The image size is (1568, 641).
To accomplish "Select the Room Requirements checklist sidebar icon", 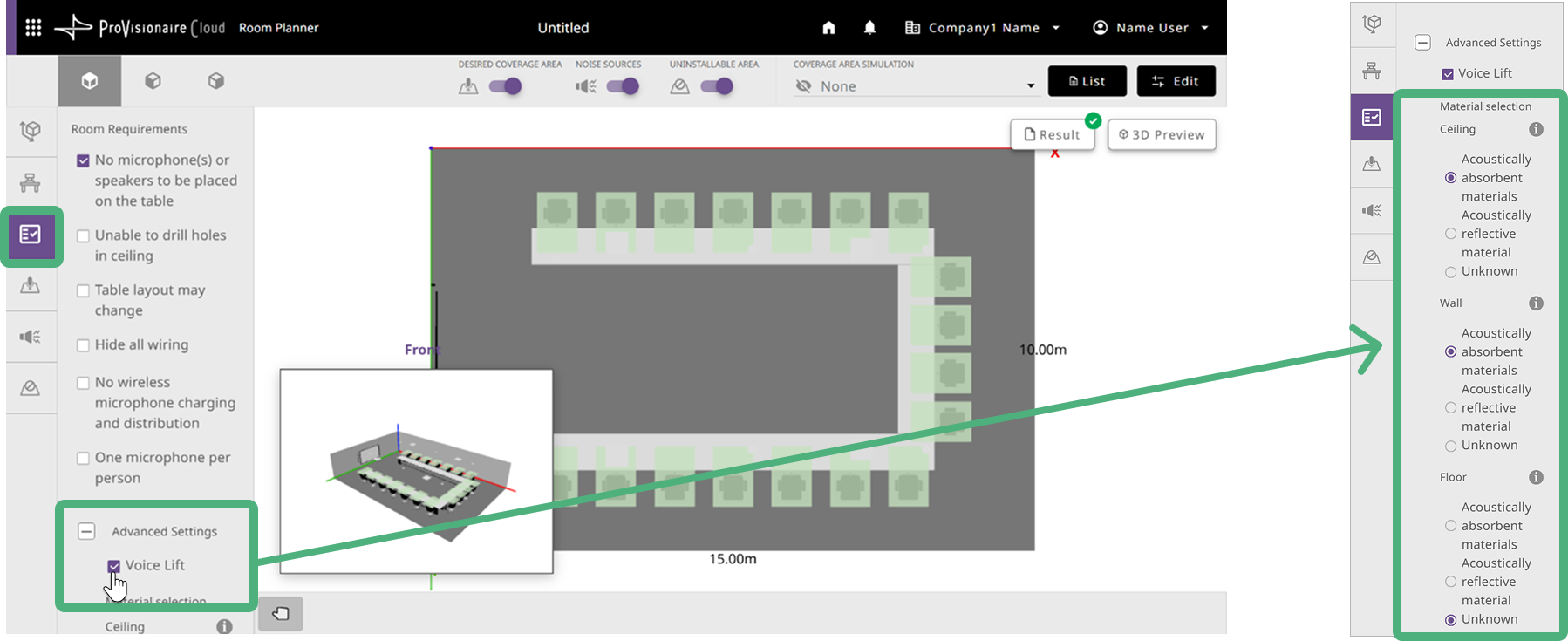I will [x=31, y=235].
